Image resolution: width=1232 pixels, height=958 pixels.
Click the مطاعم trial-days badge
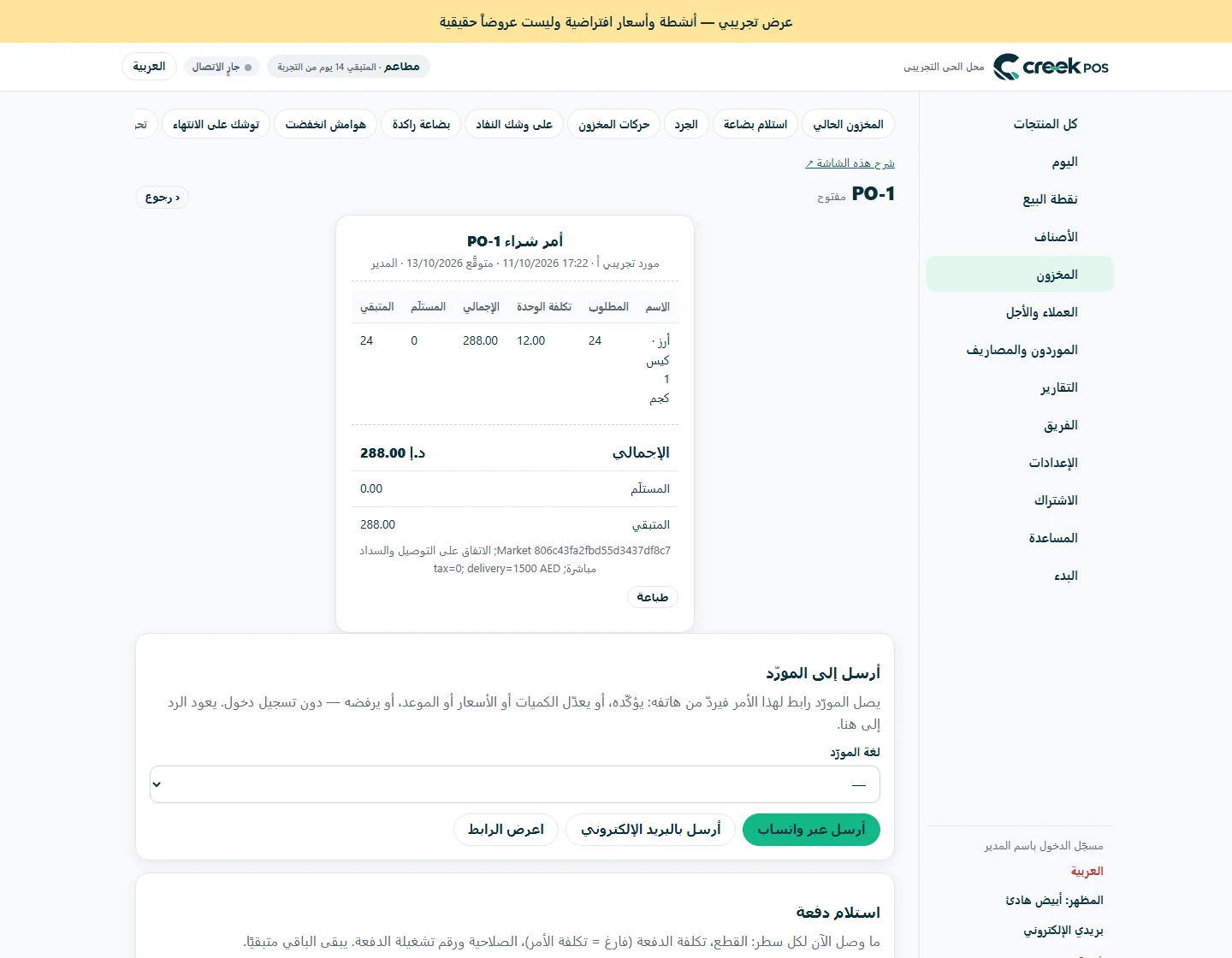348,67
